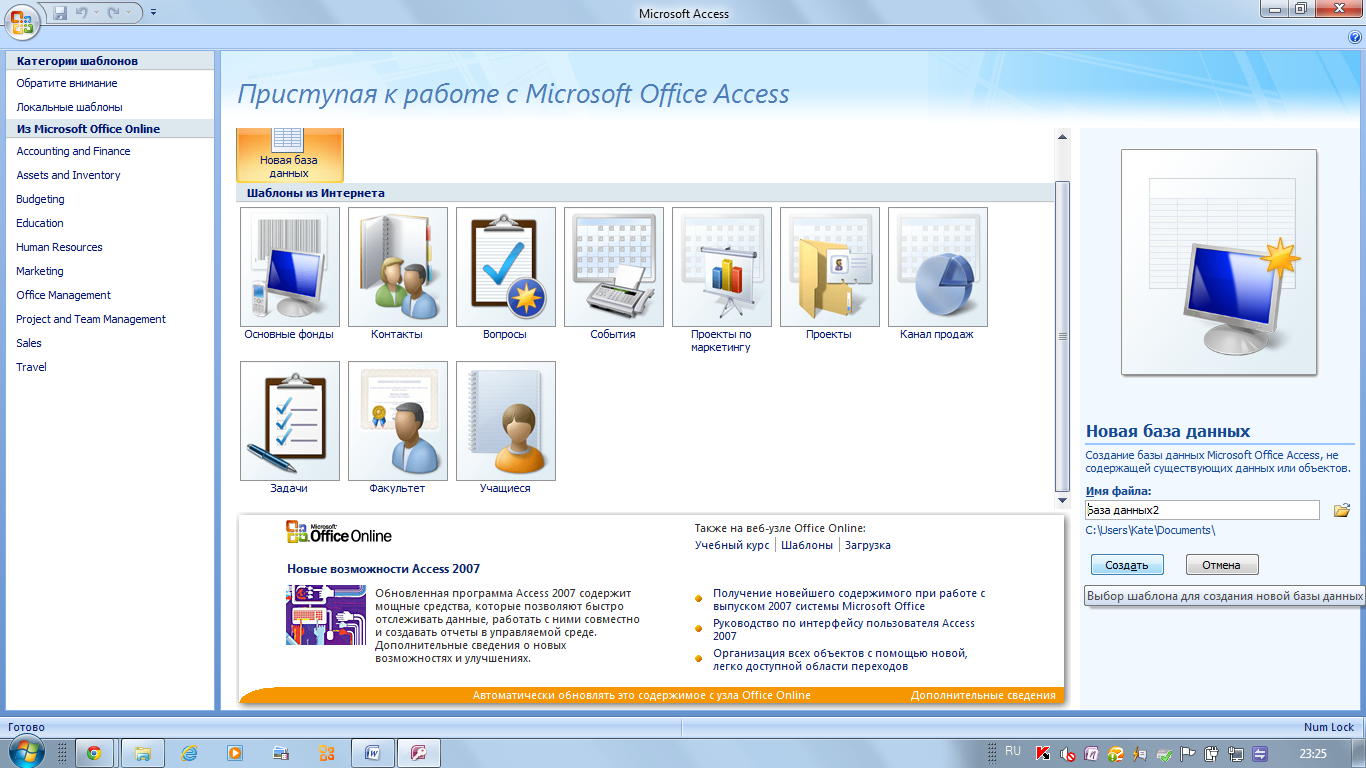Open Assets and Inventory category
The height and width of the screenshot is (768, 1366).
point(68,175)
